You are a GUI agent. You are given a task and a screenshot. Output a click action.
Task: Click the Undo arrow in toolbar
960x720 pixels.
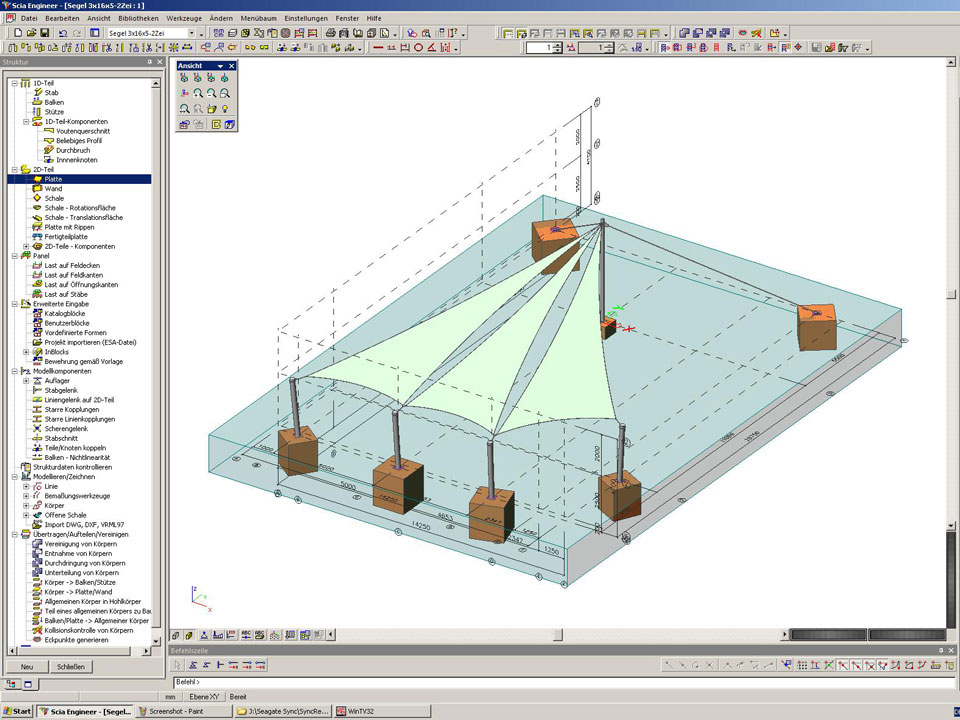coord(62,33)
